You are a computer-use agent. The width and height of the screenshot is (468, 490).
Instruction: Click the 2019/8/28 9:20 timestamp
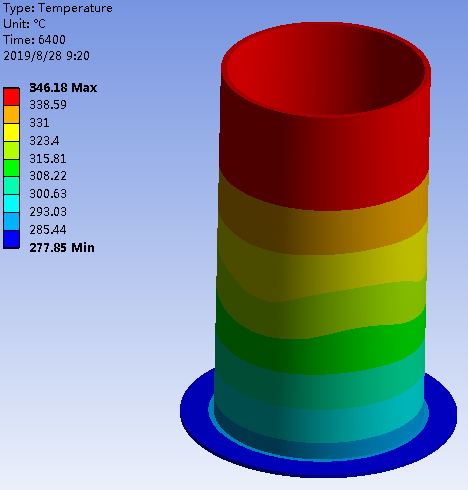tap(46, 56)
